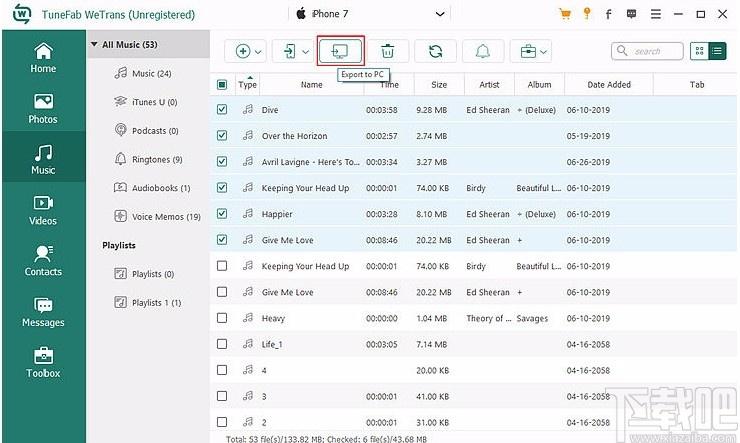Sort by the Date Added column header

609,84
